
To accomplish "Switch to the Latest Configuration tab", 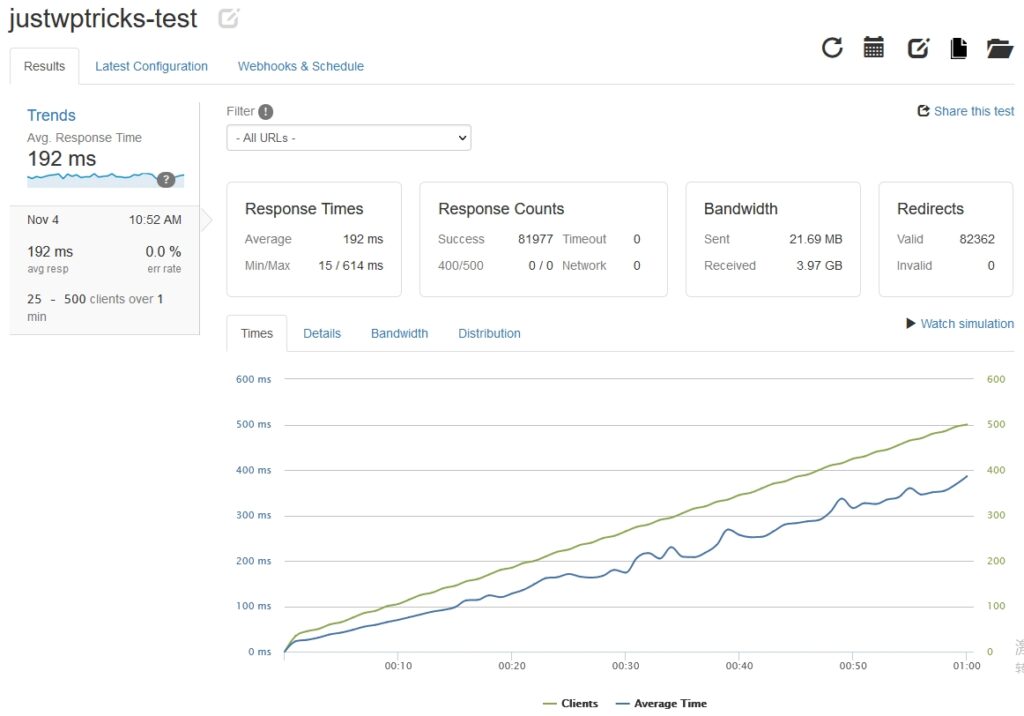I will pos(151,66).
